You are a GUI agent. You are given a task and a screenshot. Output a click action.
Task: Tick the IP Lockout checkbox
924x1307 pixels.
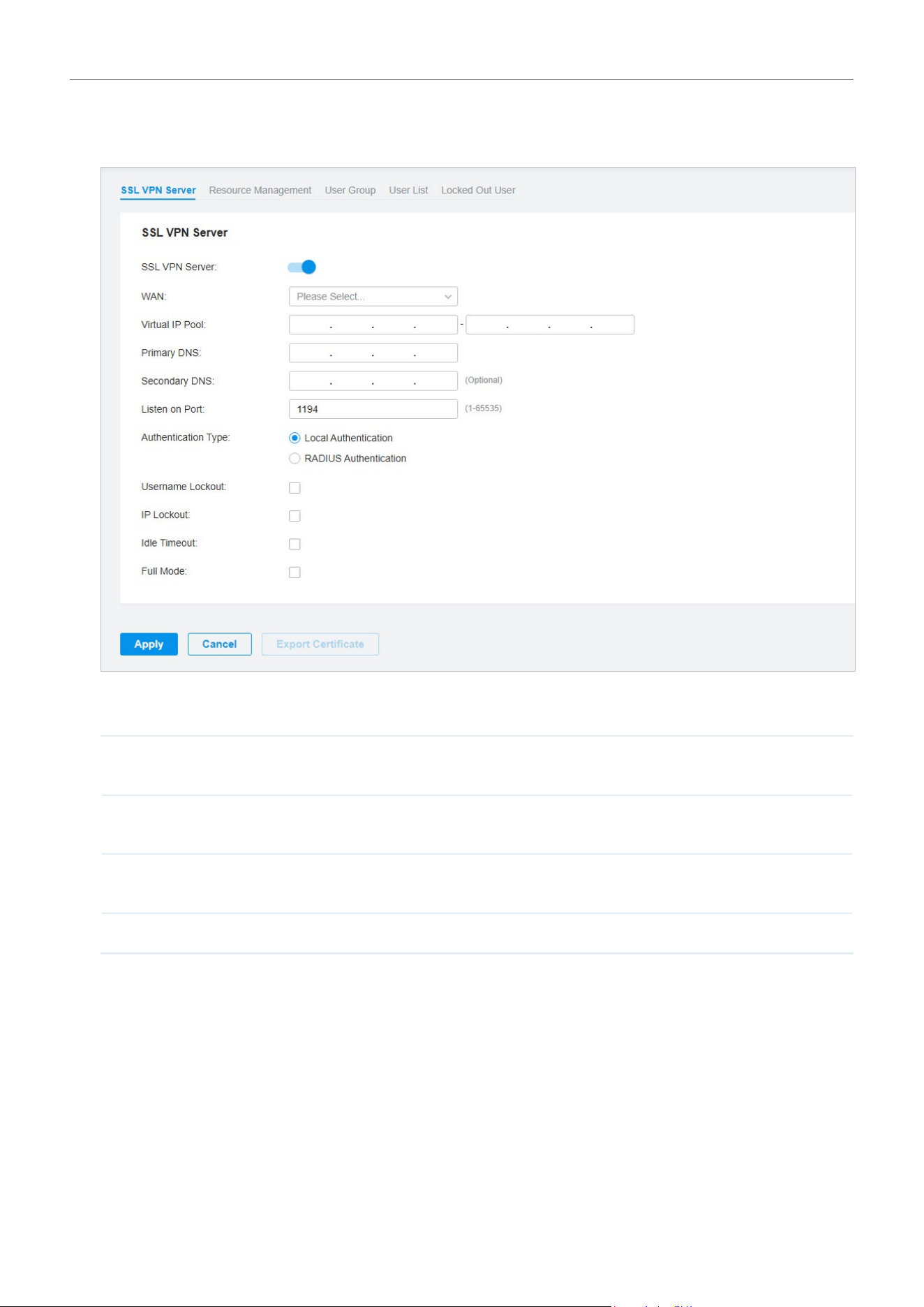click(295, 516)
